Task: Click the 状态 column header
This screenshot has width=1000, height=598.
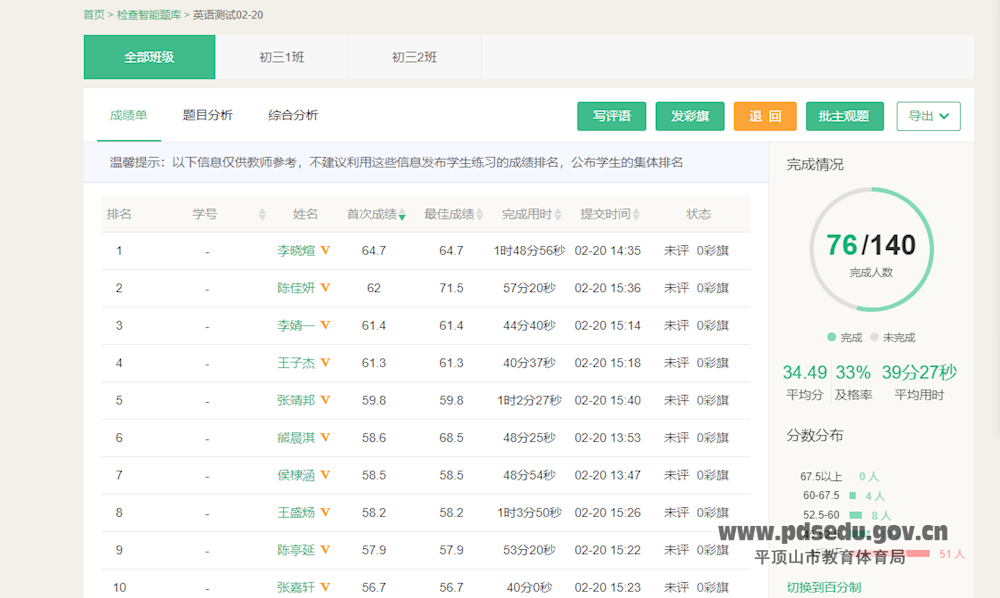Action: coord(698,214)
